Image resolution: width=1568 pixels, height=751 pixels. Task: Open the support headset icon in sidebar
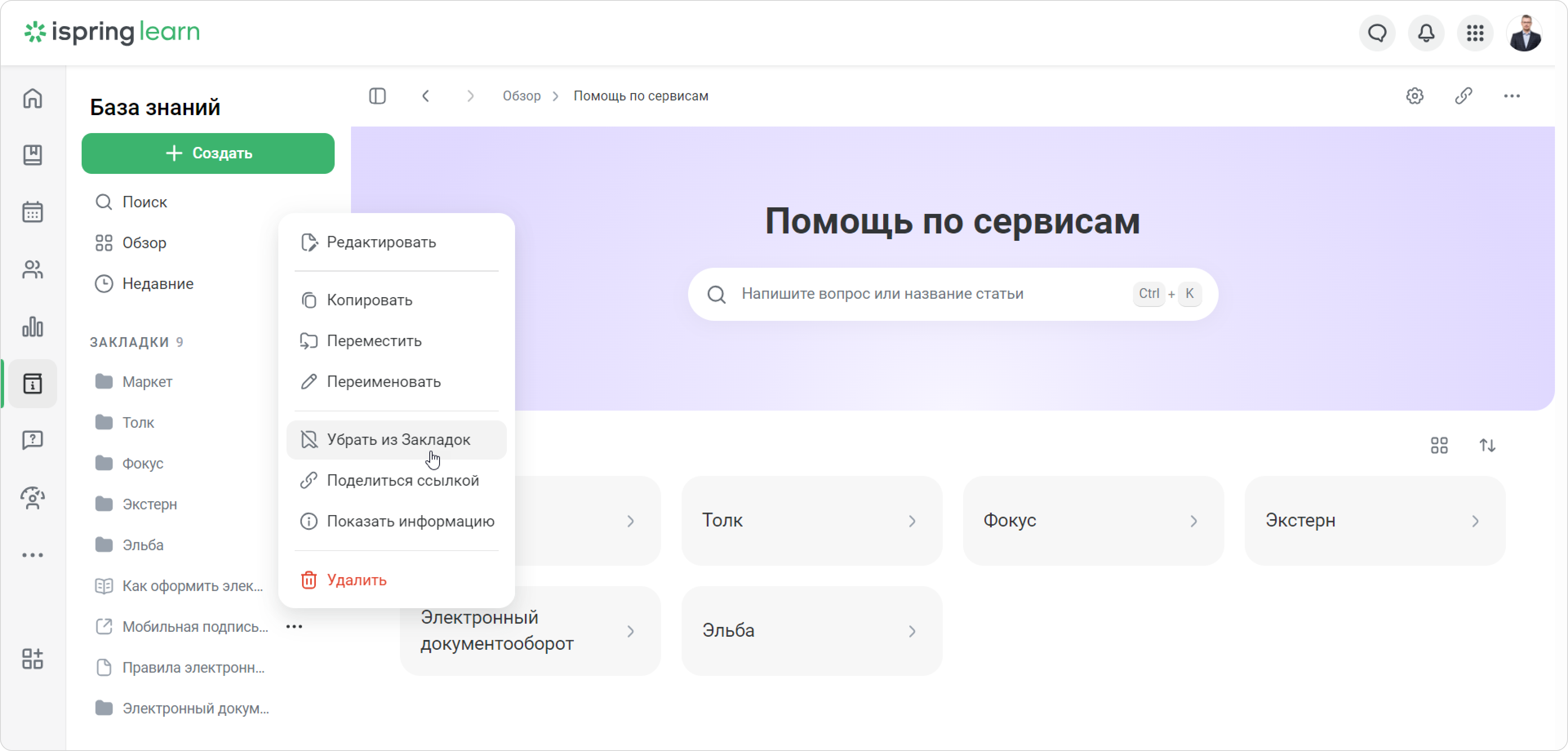(x=33, y=498)
